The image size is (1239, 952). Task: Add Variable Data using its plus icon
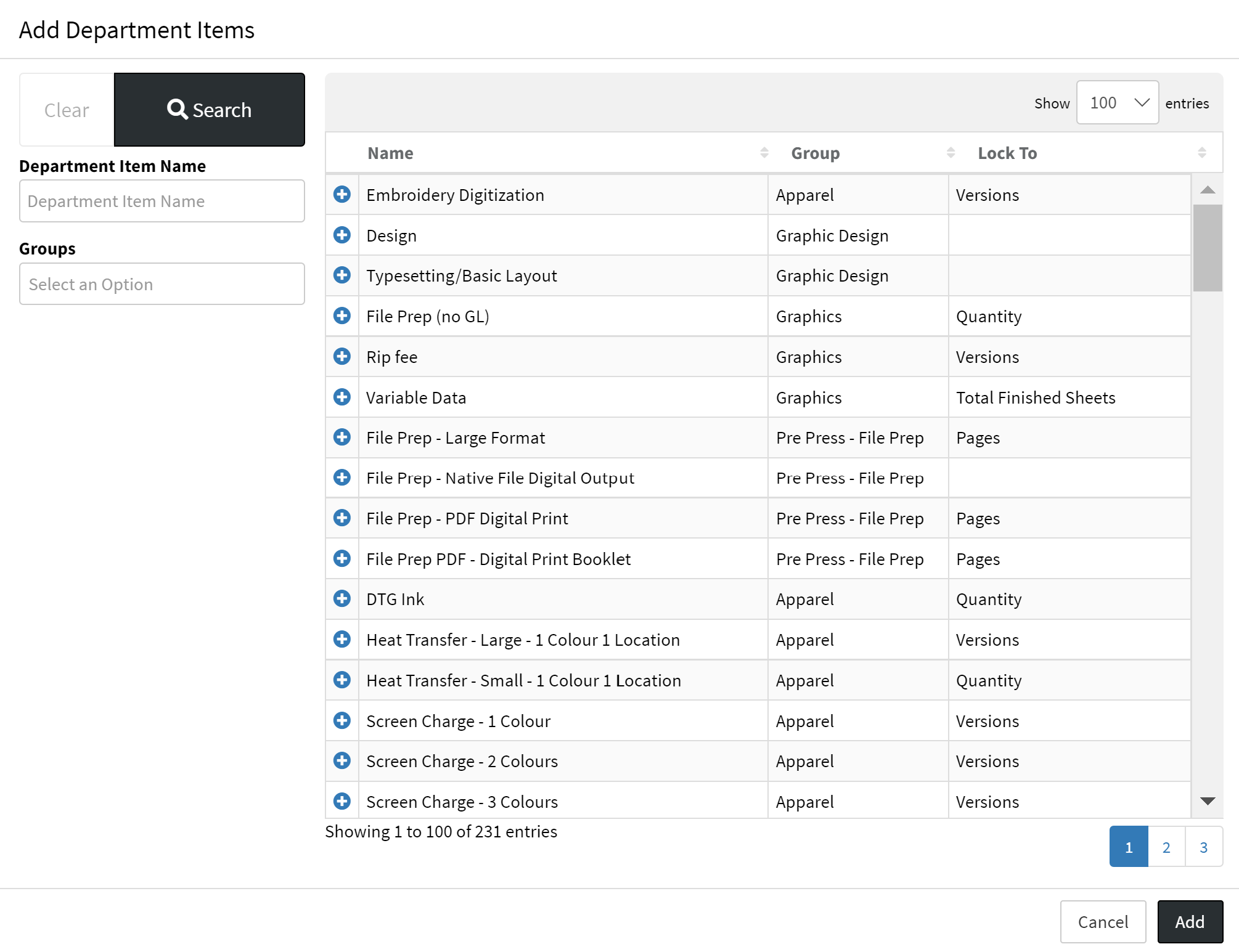point(342,397)
